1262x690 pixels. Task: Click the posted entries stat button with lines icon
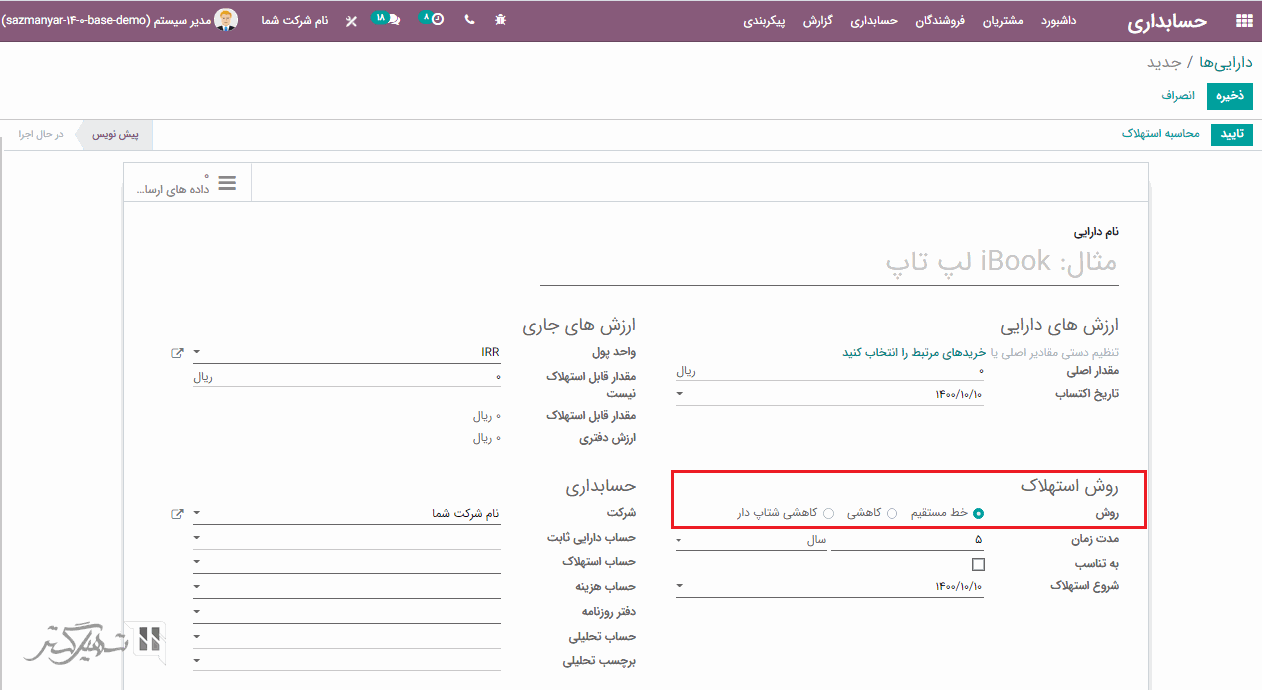pyautogui.click(x=188, y=183)
